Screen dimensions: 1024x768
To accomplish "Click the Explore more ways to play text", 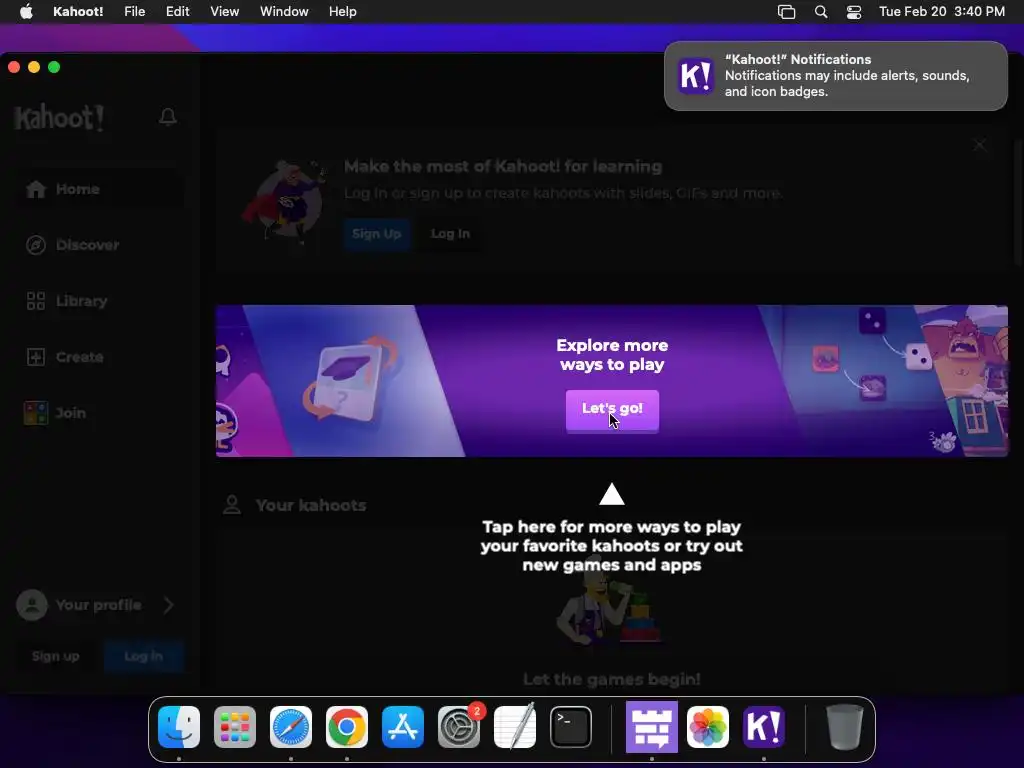I will point(612,355).
